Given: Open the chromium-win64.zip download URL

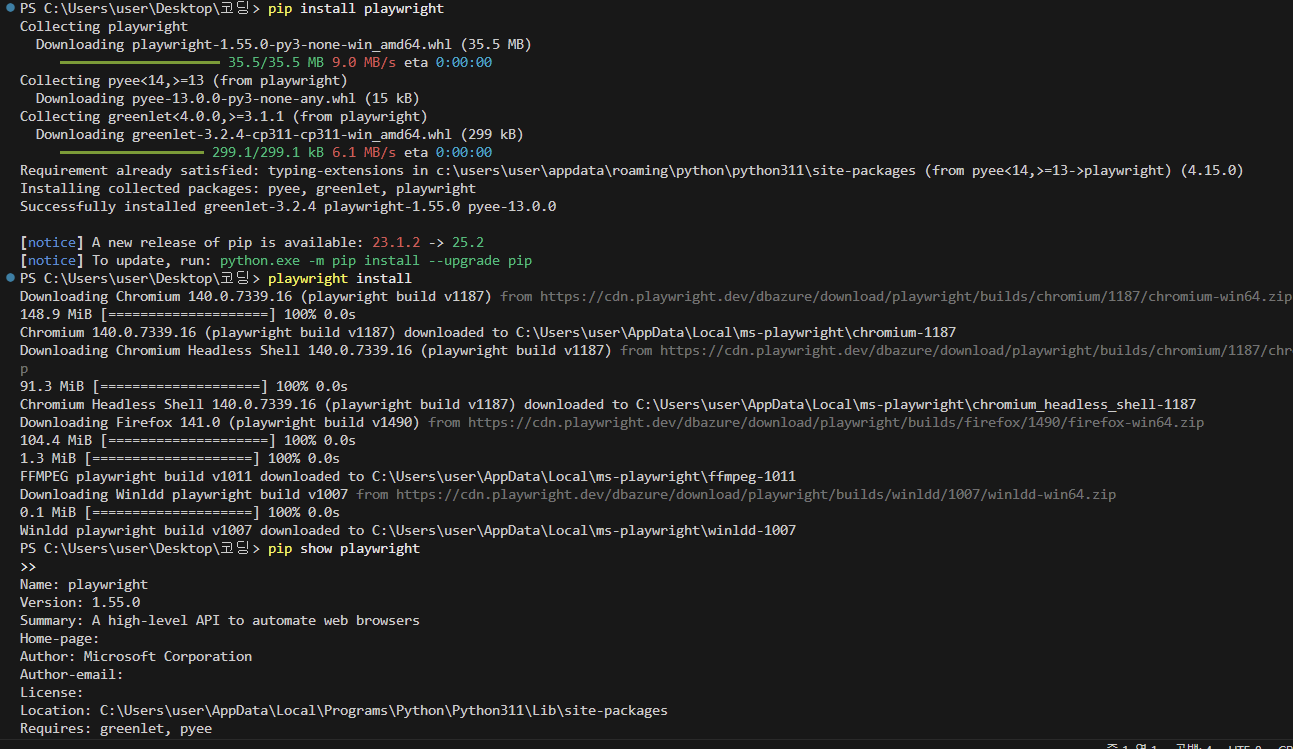Looking at the screenshot, I should pos(914,296).
